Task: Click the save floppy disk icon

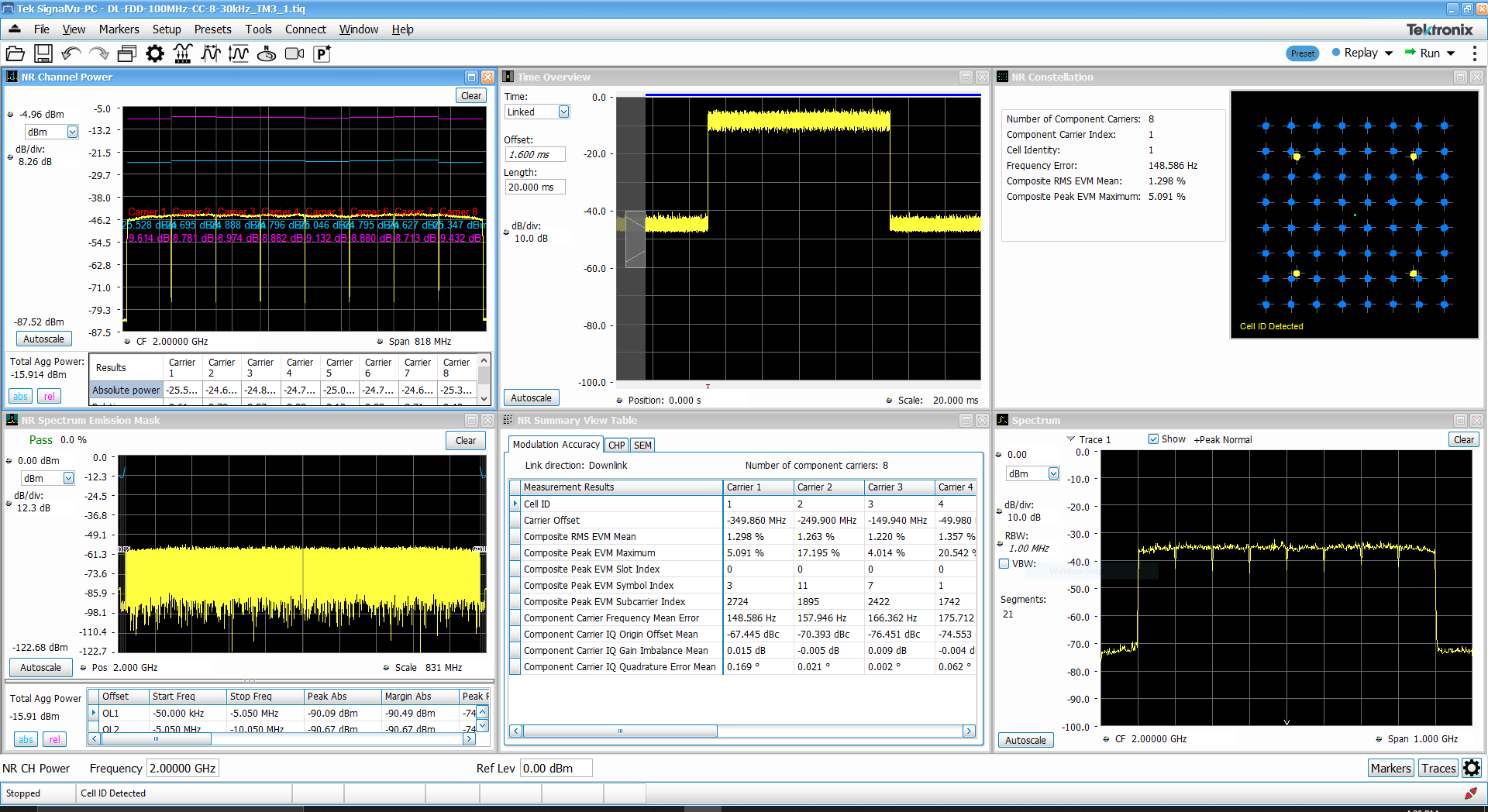Action: pos(43,53)
